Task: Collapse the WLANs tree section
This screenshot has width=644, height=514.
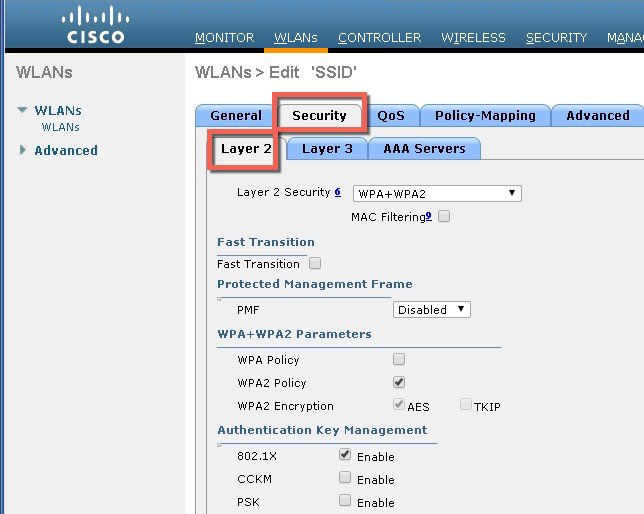Action: coord(22,111)
